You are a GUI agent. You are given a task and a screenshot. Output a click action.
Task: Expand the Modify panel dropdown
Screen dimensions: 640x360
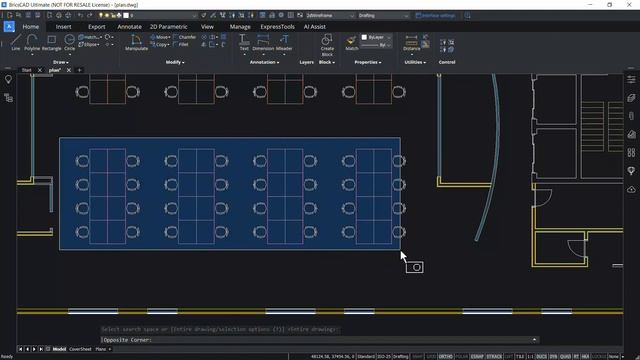click(x=175, y=62)
